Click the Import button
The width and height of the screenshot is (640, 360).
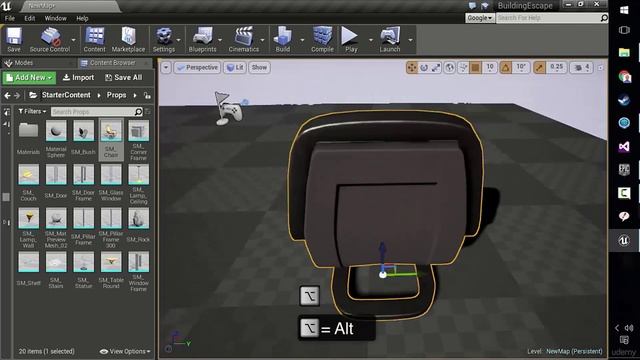coord(78,78)
